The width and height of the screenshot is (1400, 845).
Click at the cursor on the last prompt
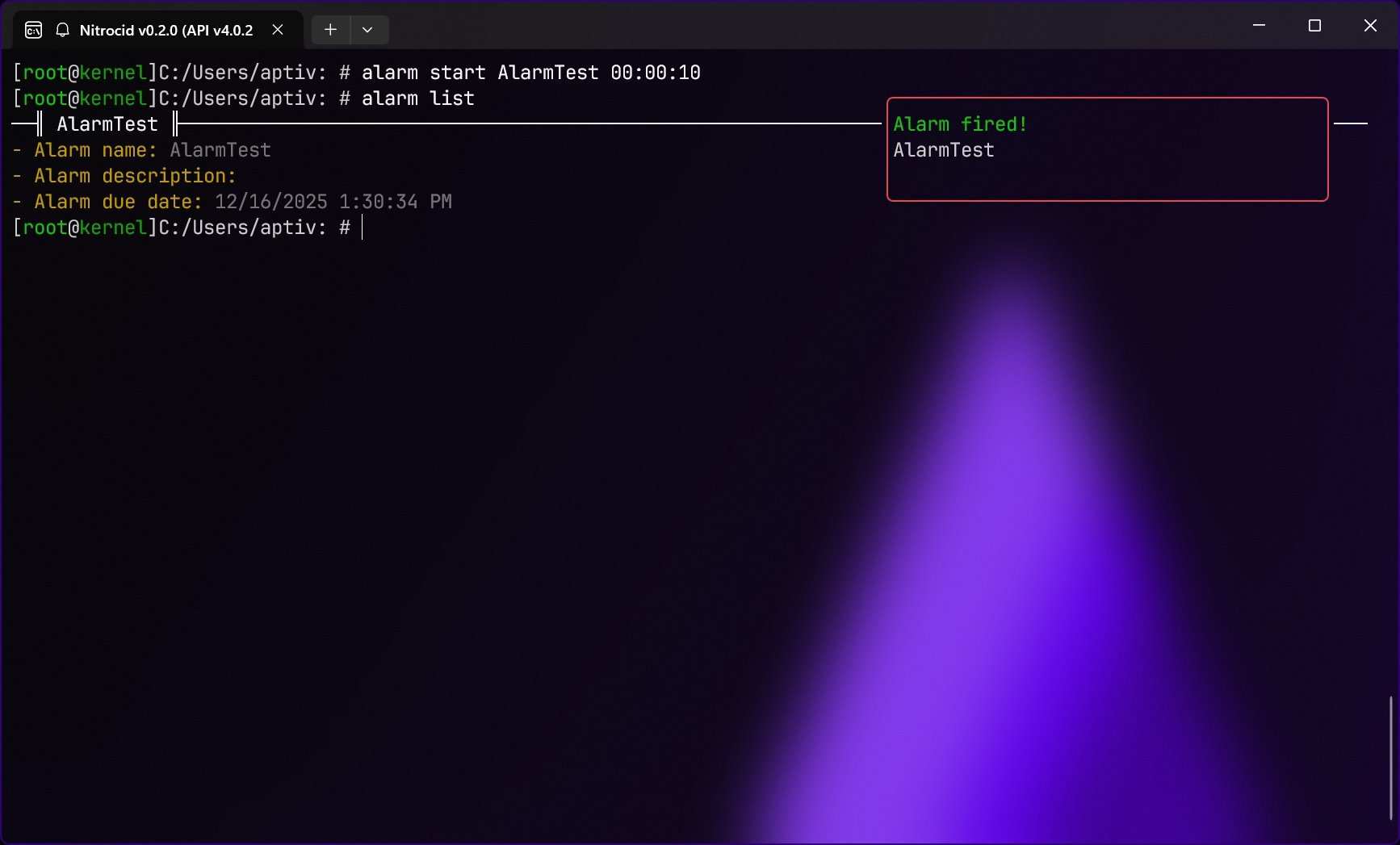[x=363, y=228]
